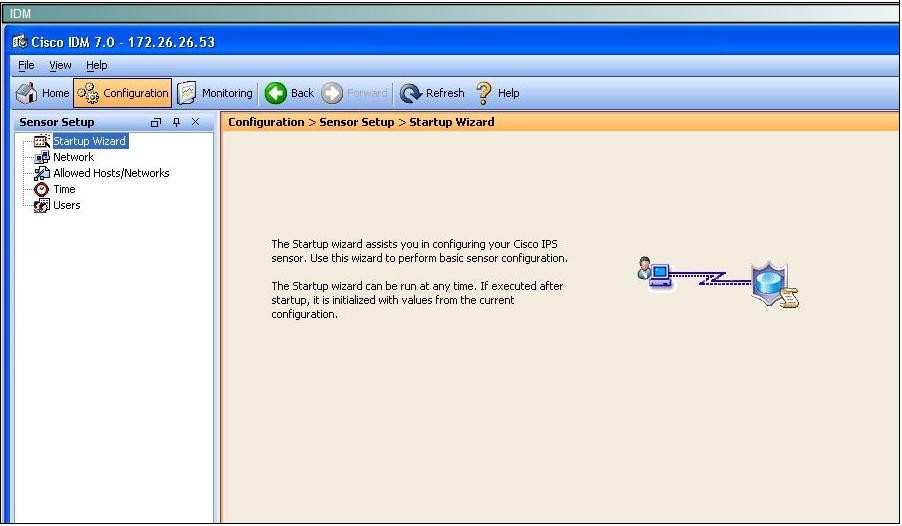902x526 pixels.
Task: Click the Monitoring toolbar label
Action: 227,93
